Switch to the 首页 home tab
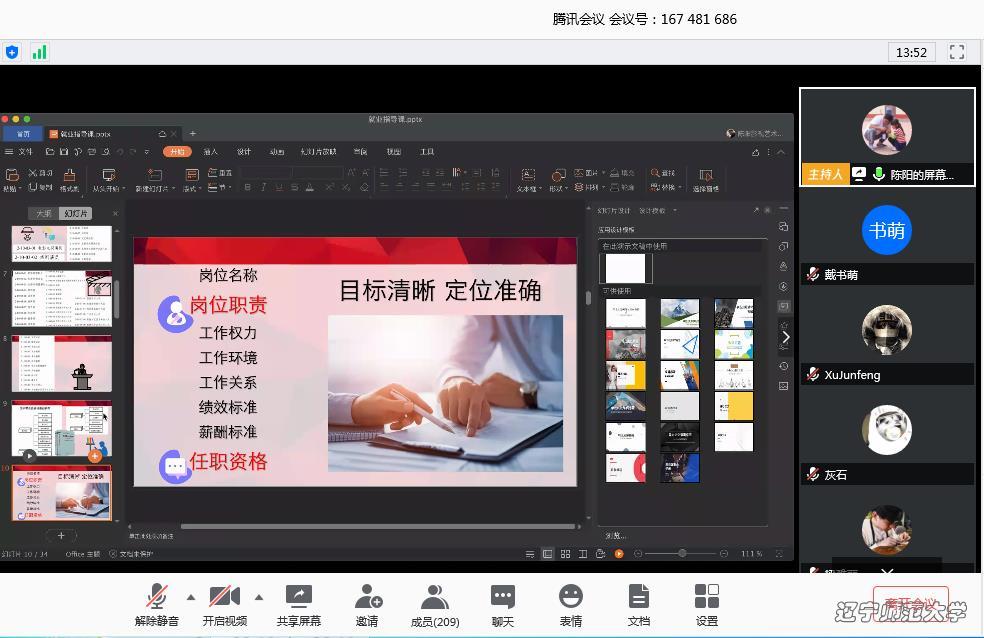The height and width of the screenshot is (638, 984). 23,134
